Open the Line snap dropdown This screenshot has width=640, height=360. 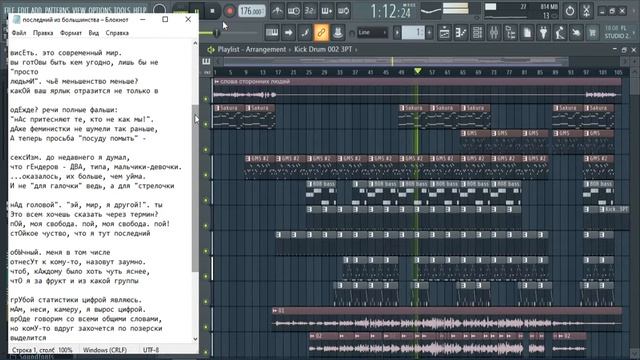[x=372, y=33]
